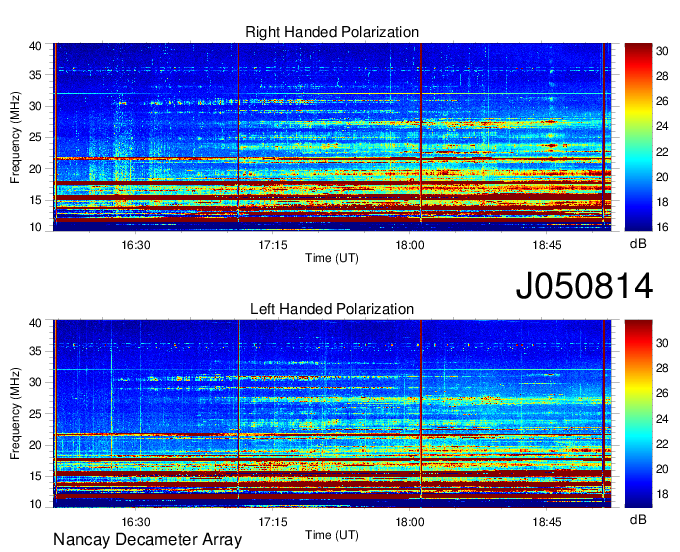Click the Right Handed plot's dB colorbar

638,137
